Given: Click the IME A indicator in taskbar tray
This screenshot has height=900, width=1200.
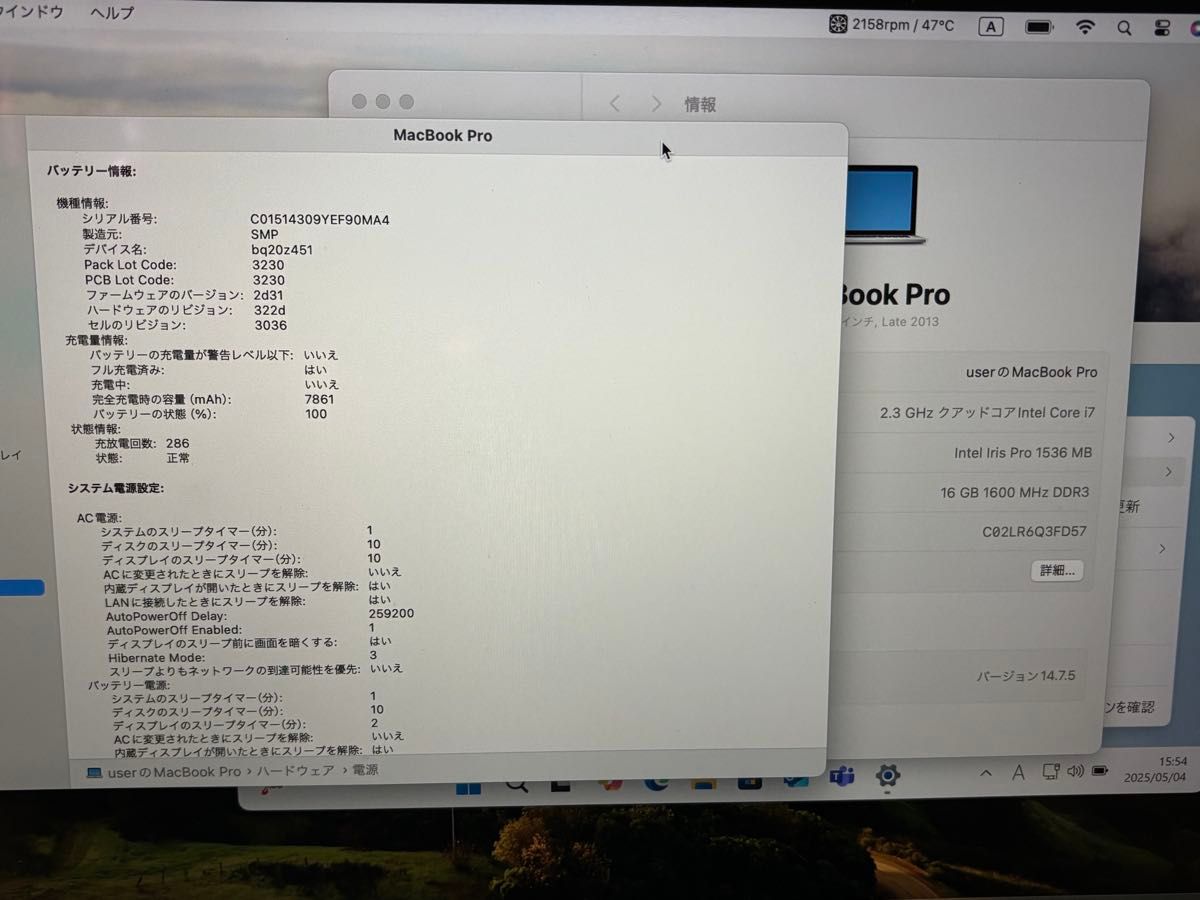Looking at the screenshot, I should click(x=1018, y=772).
